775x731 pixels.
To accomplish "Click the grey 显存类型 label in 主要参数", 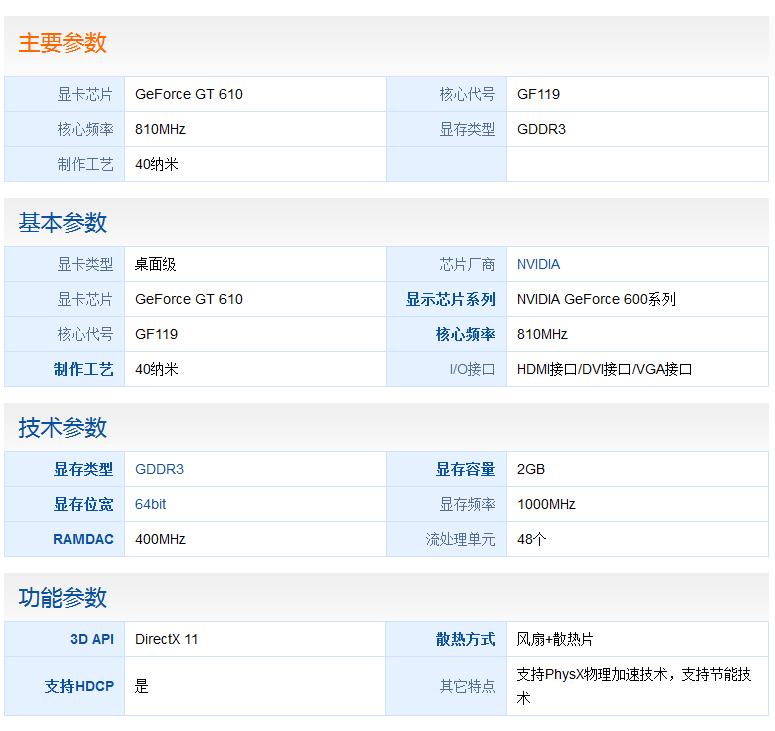I will tap(467, 129).
